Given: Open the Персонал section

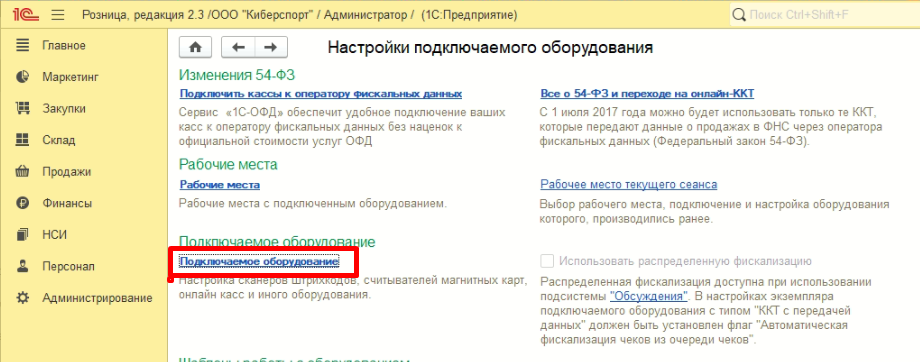Looking at the screenshot, I should pos(68,266).
